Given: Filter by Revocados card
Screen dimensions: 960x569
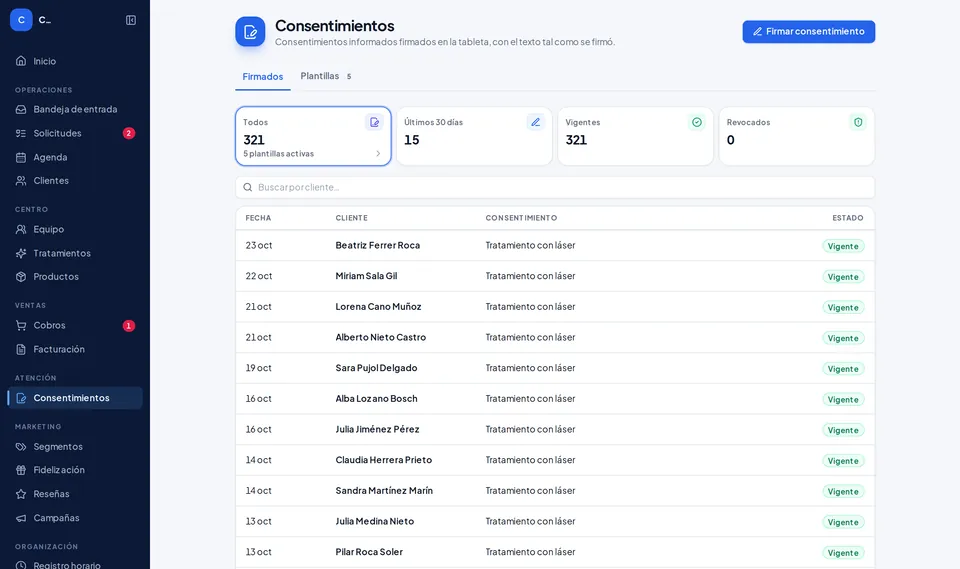Looking at the screenshot, I should pyautogui.click(x=797, y=136).
